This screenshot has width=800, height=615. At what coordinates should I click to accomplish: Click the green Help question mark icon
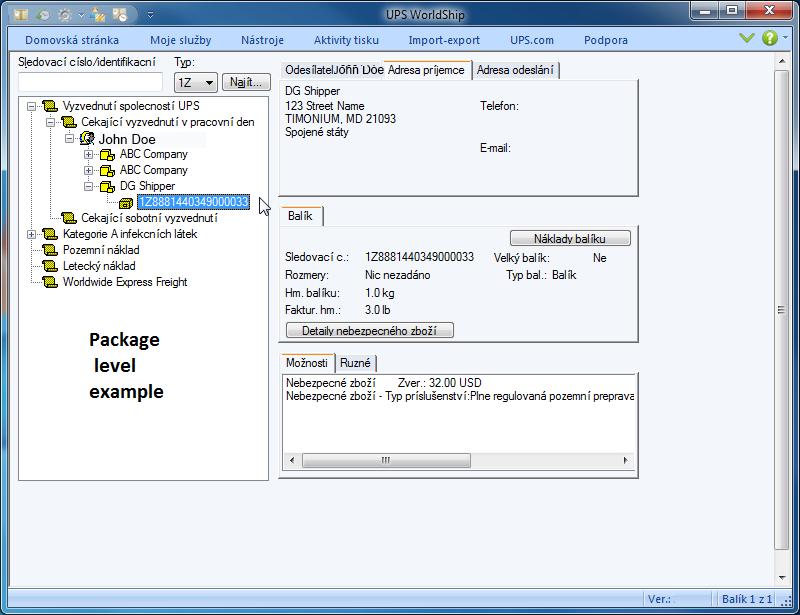[x=770, y=38]
